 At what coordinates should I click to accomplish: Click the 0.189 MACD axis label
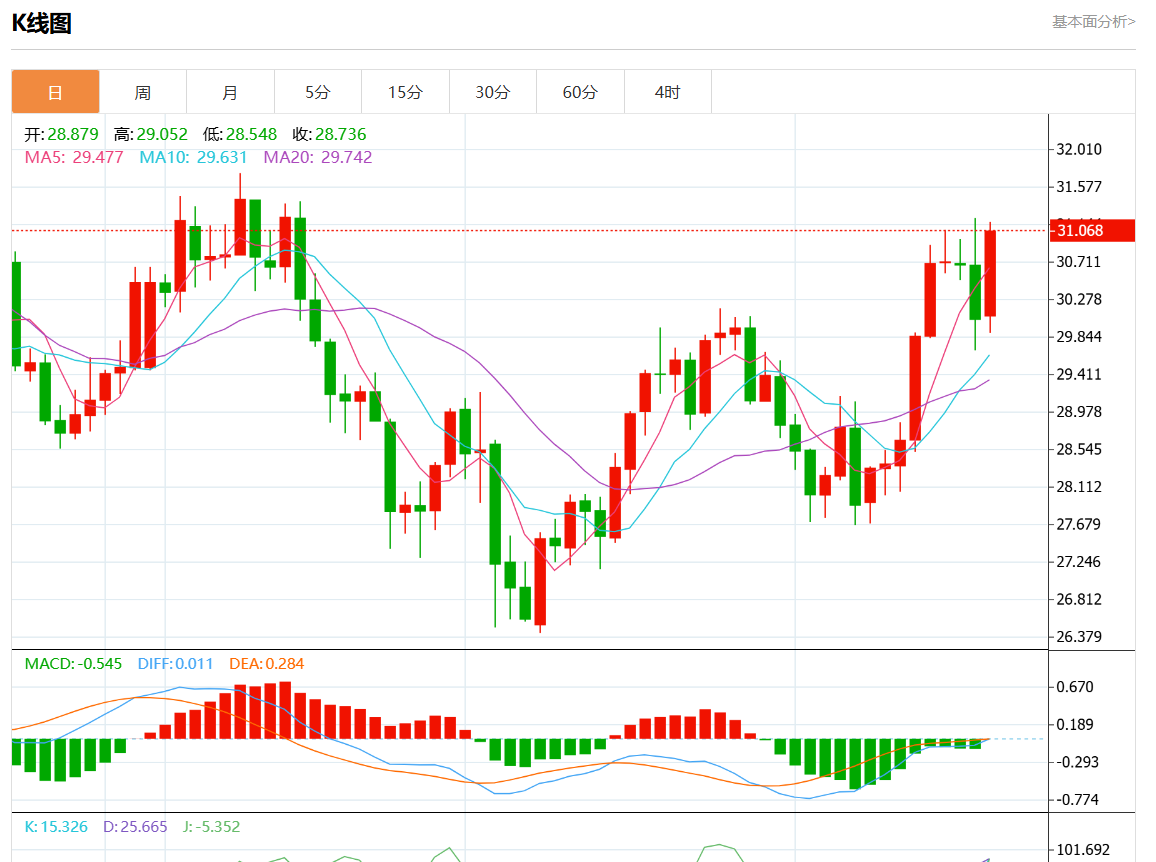(1075, 725)
